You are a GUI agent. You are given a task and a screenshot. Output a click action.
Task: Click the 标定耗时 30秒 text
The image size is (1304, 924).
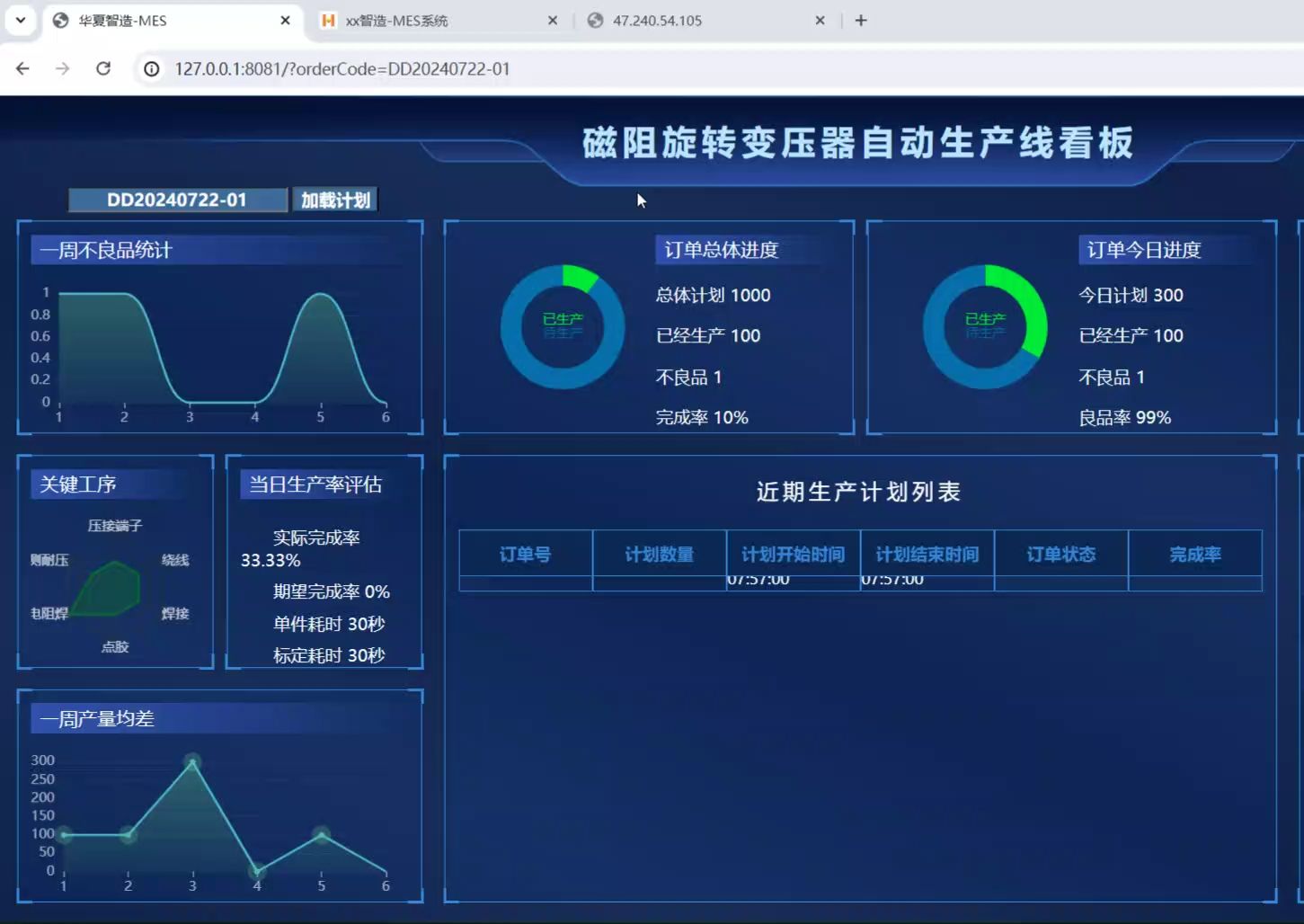coord(329,655)
